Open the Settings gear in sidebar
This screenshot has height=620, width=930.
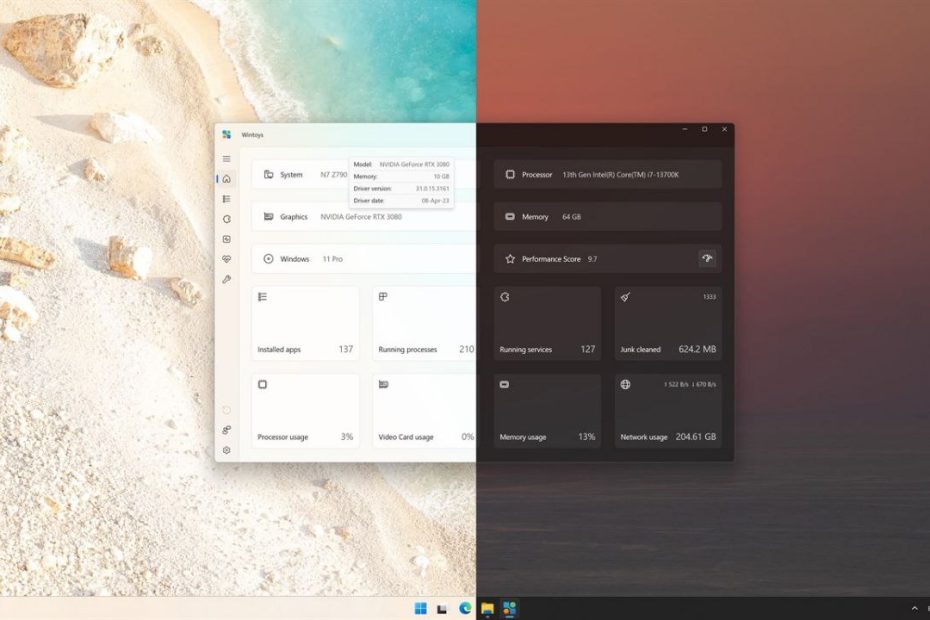(226, 450)
